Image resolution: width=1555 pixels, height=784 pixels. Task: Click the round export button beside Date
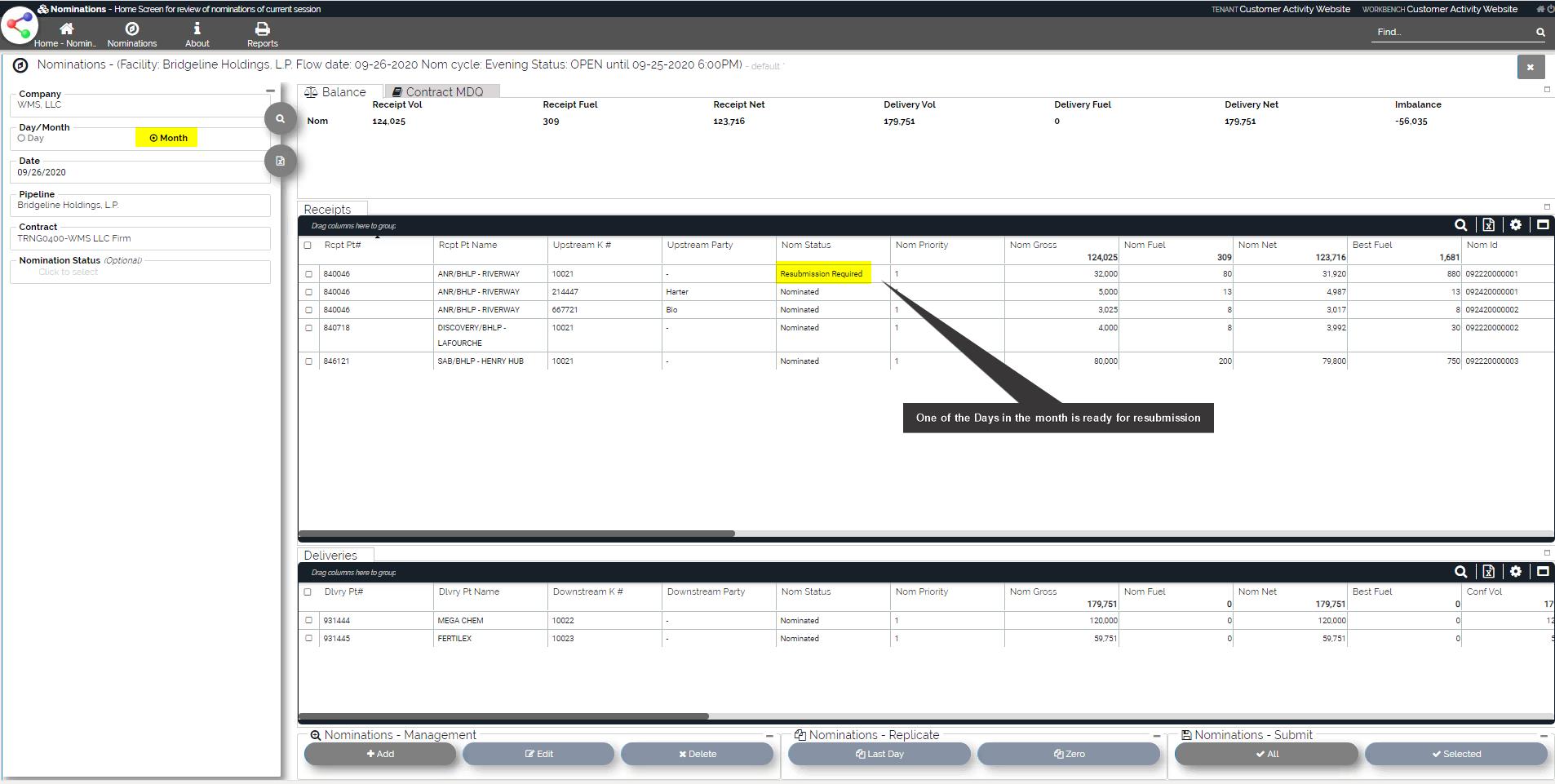tap(280, 161)
